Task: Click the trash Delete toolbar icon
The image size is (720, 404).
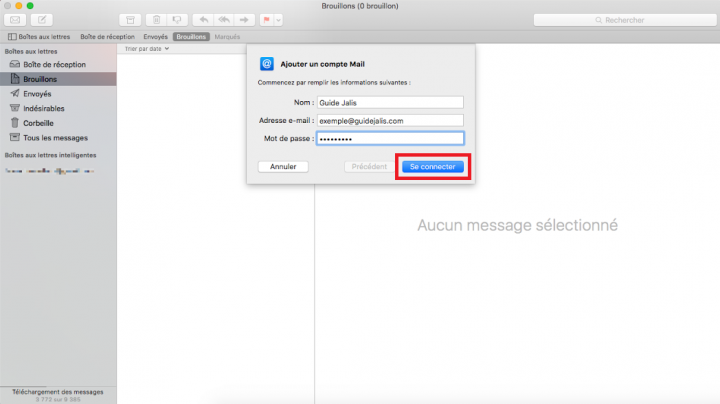Action: coord(157,19)
